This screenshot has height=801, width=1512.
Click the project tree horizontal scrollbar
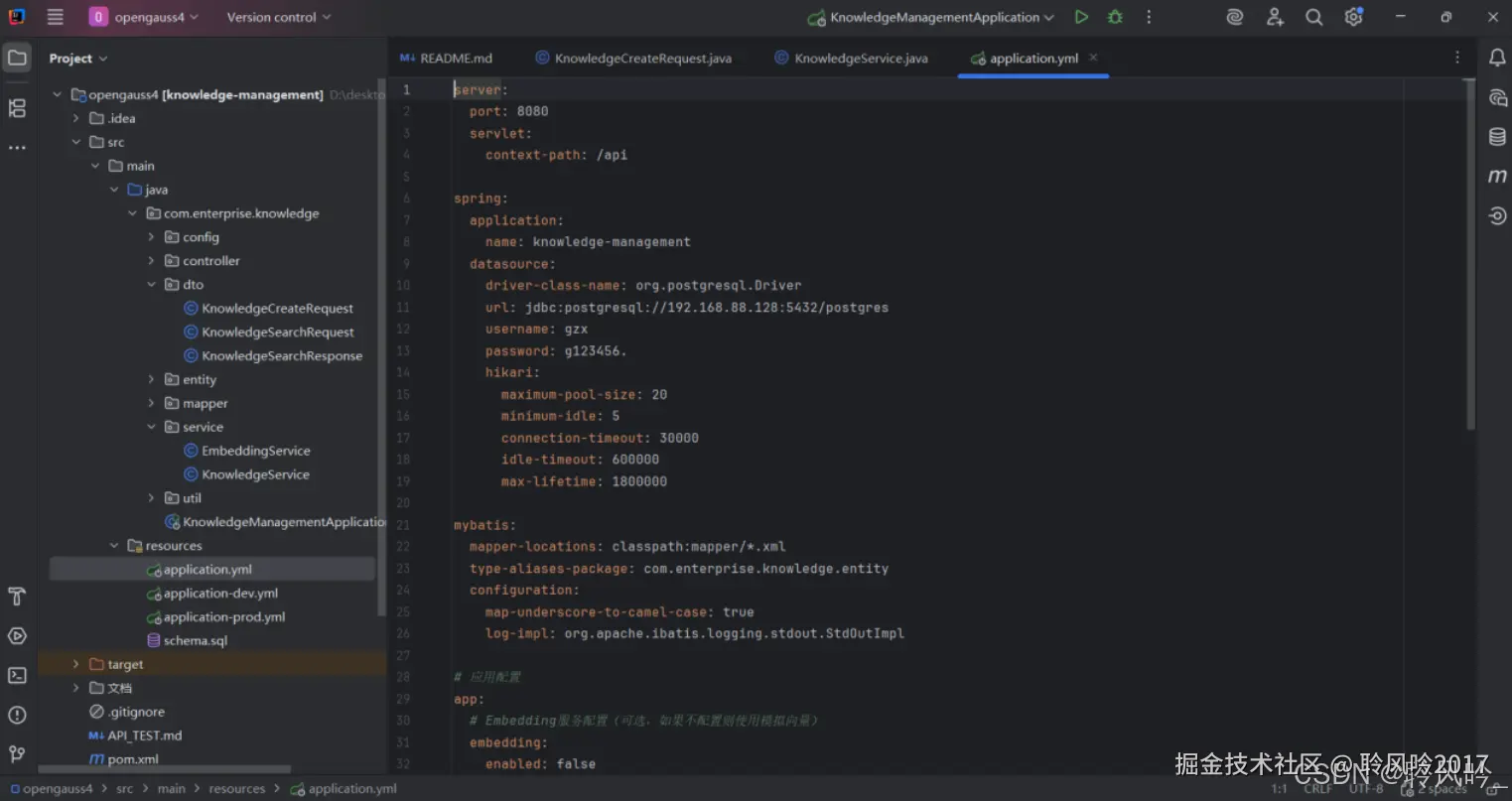coord(165,769)
